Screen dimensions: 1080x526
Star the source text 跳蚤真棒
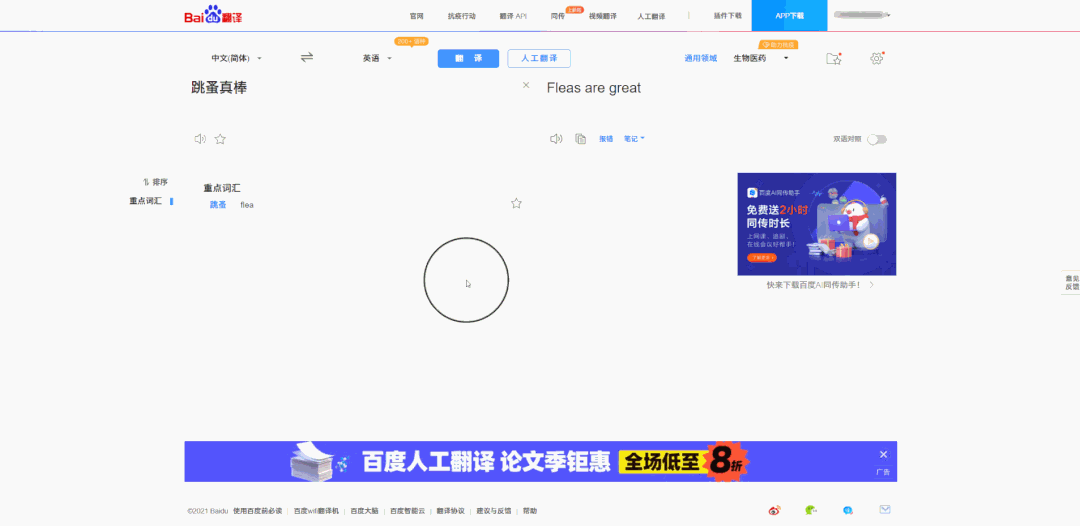point(220,139)
